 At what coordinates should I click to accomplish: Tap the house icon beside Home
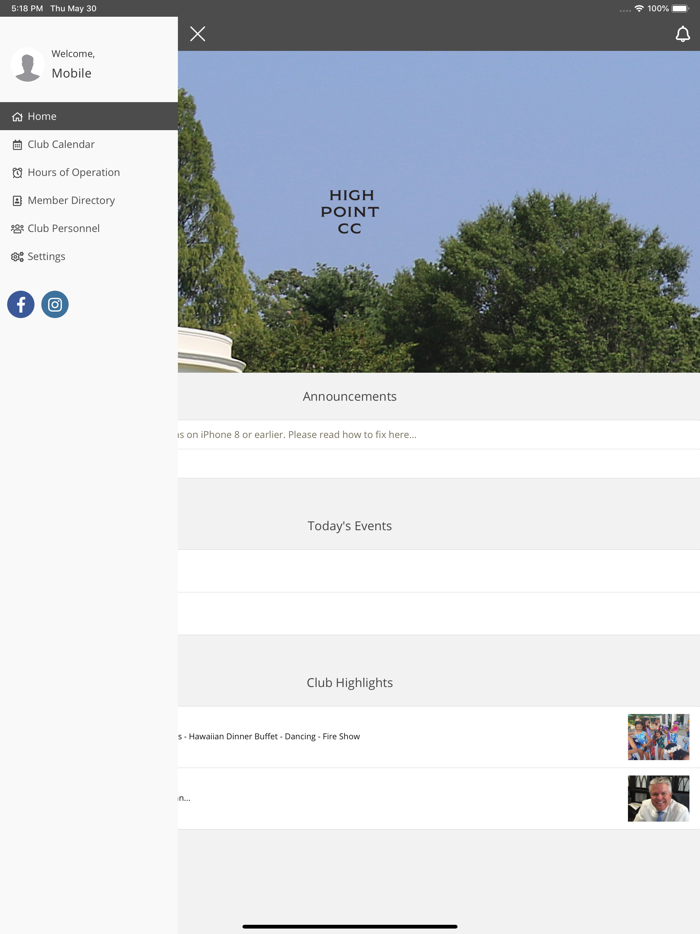17,117
